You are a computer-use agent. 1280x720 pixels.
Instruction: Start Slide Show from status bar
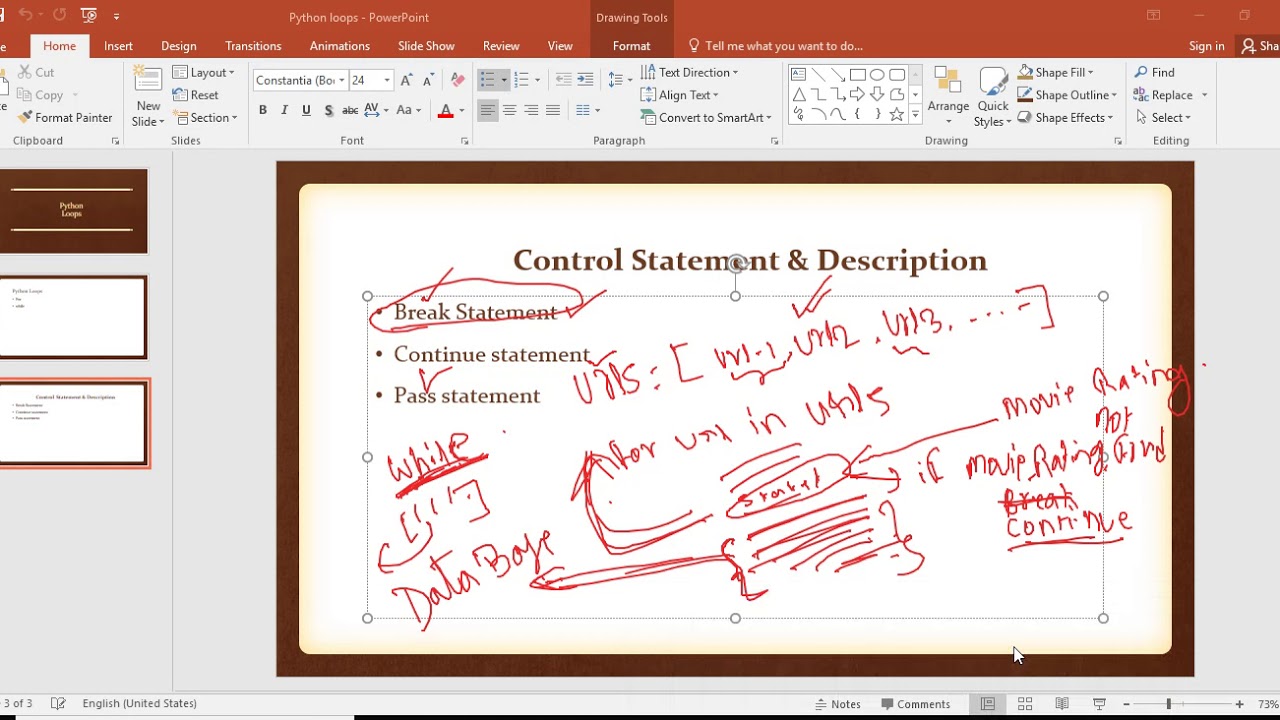(x=1099, y=704)
